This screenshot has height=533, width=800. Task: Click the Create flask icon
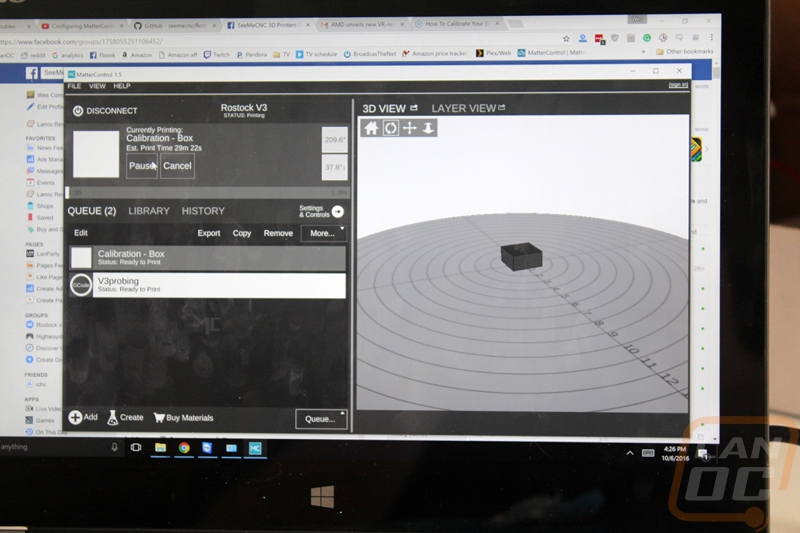tap(112, 418)
